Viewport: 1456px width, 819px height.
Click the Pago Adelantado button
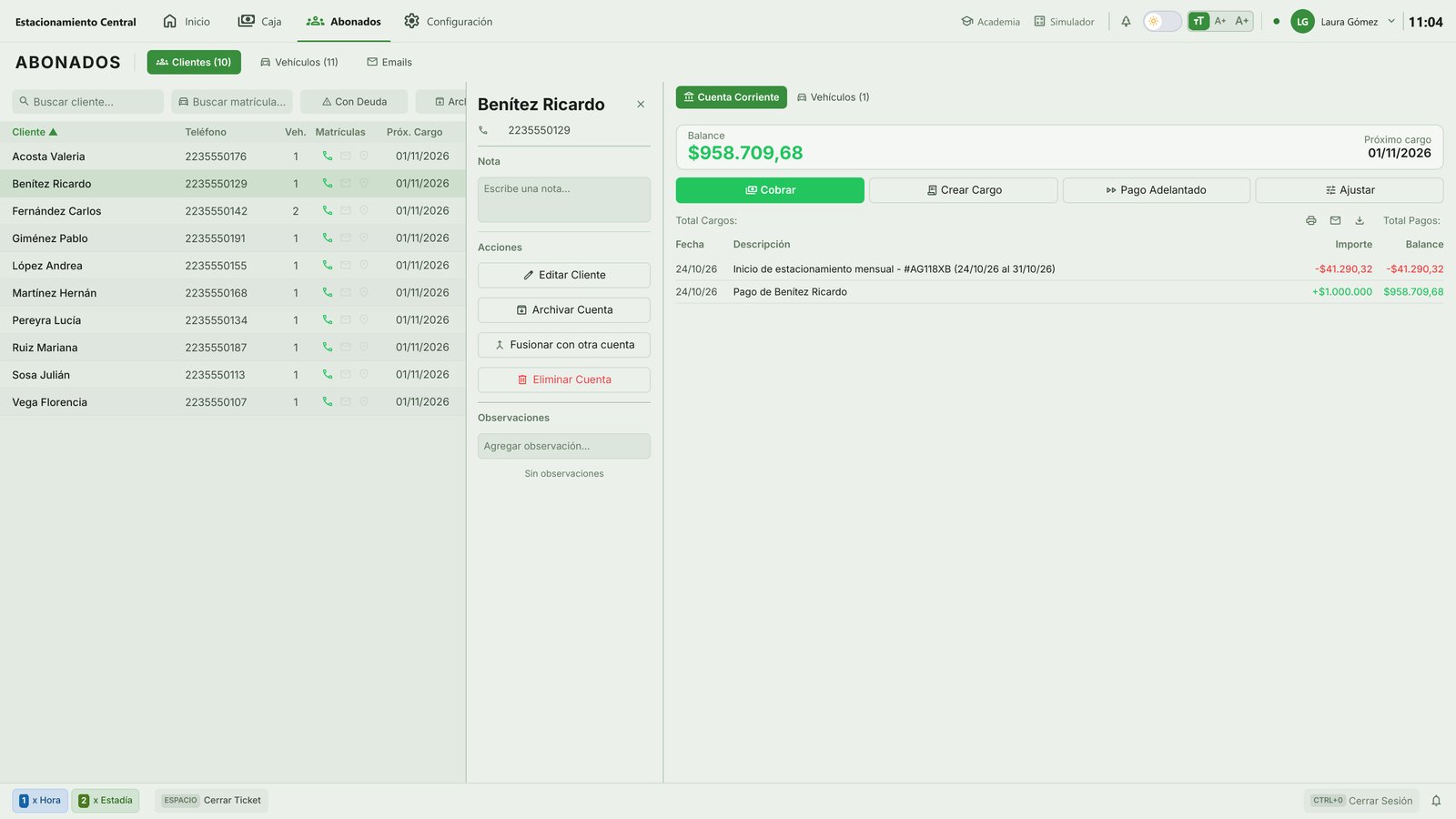pyautogui.click(x=1157, y=190)
